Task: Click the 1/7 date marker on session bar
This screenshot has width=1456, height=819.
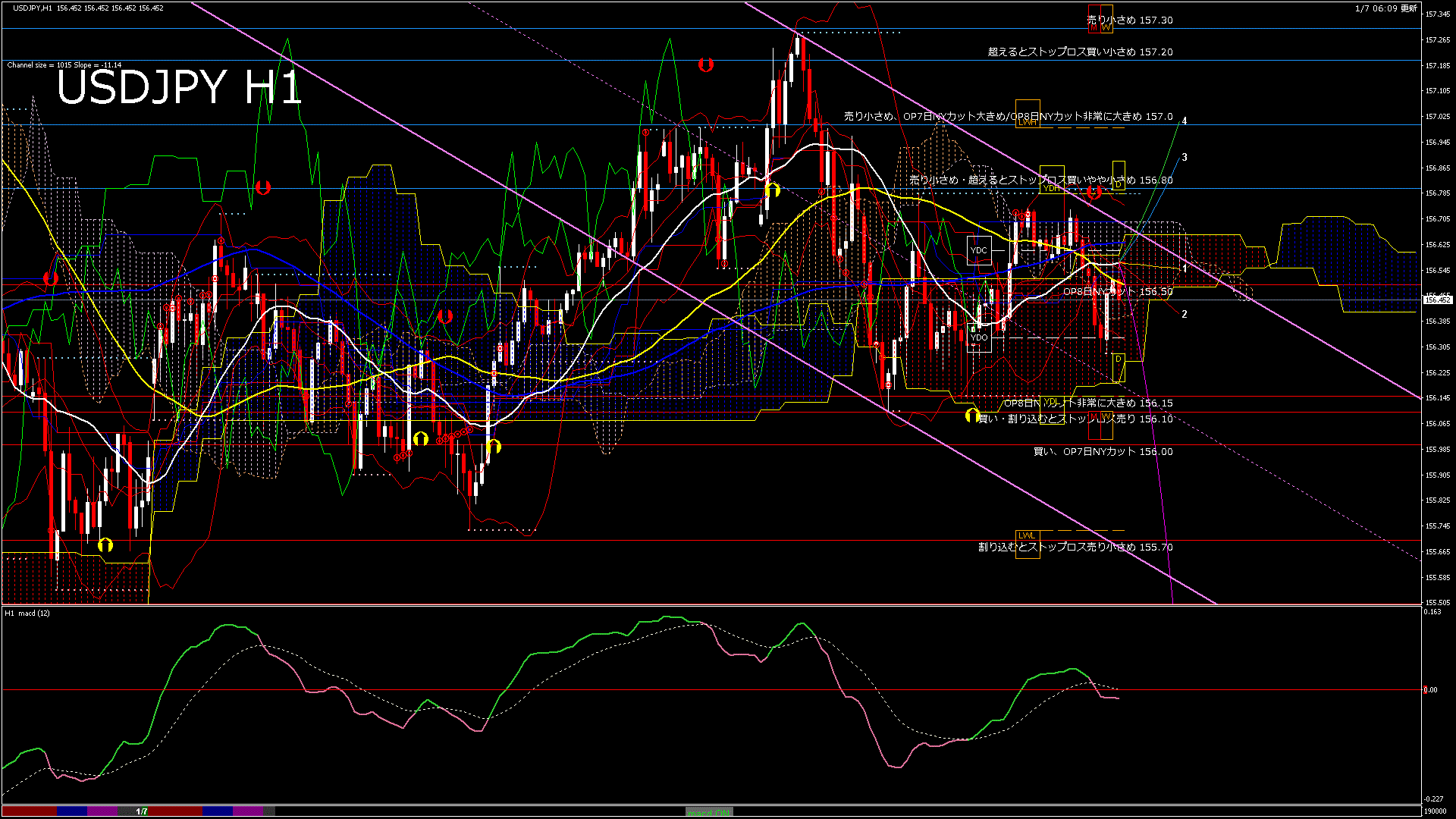Action: click(x=142, y=811)
